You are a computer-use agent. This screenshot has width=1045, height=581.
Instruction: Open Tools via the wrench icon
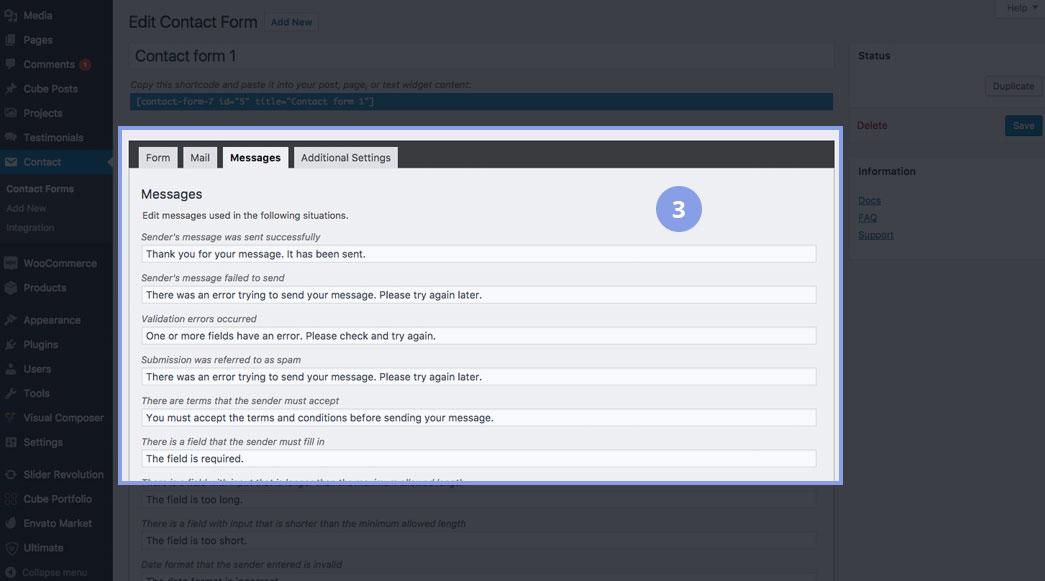[x=10, y=394]
